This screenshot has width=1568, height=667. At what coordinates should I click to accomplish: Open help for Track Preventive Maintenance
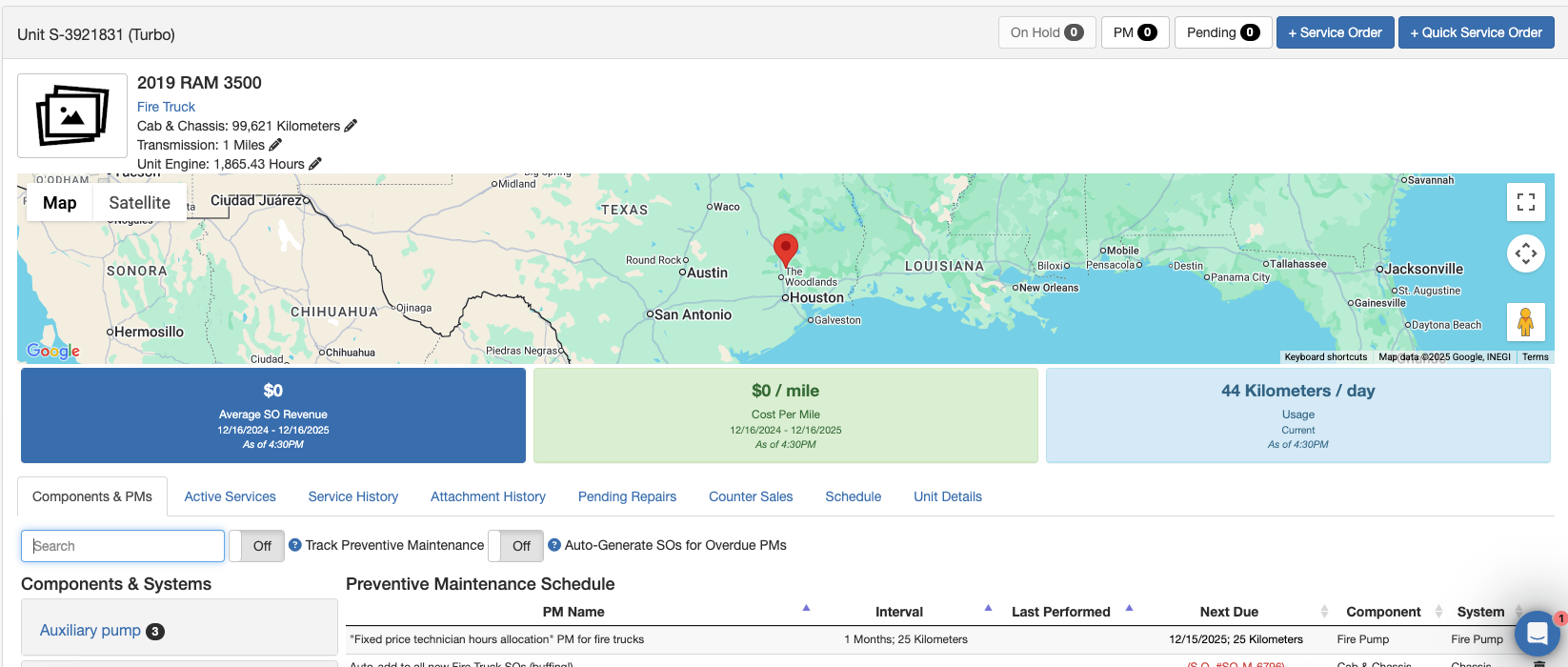pyautogui.click(x=295, y=545)
